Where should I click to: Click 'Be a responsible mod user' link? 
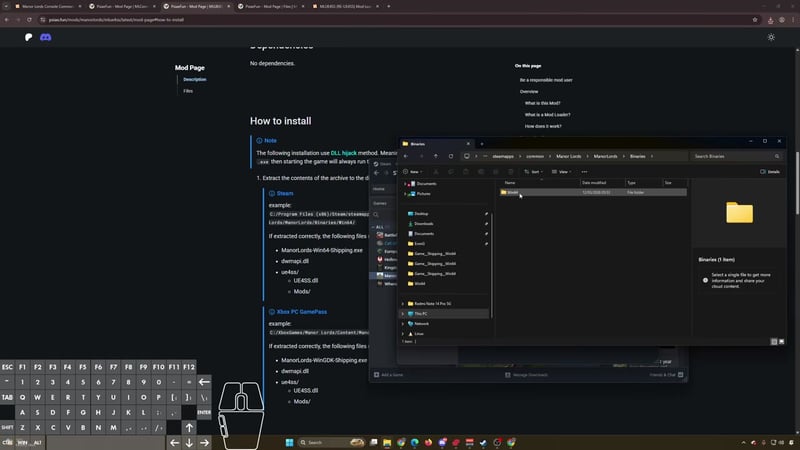pyautogui.click(x=546, y=80)
